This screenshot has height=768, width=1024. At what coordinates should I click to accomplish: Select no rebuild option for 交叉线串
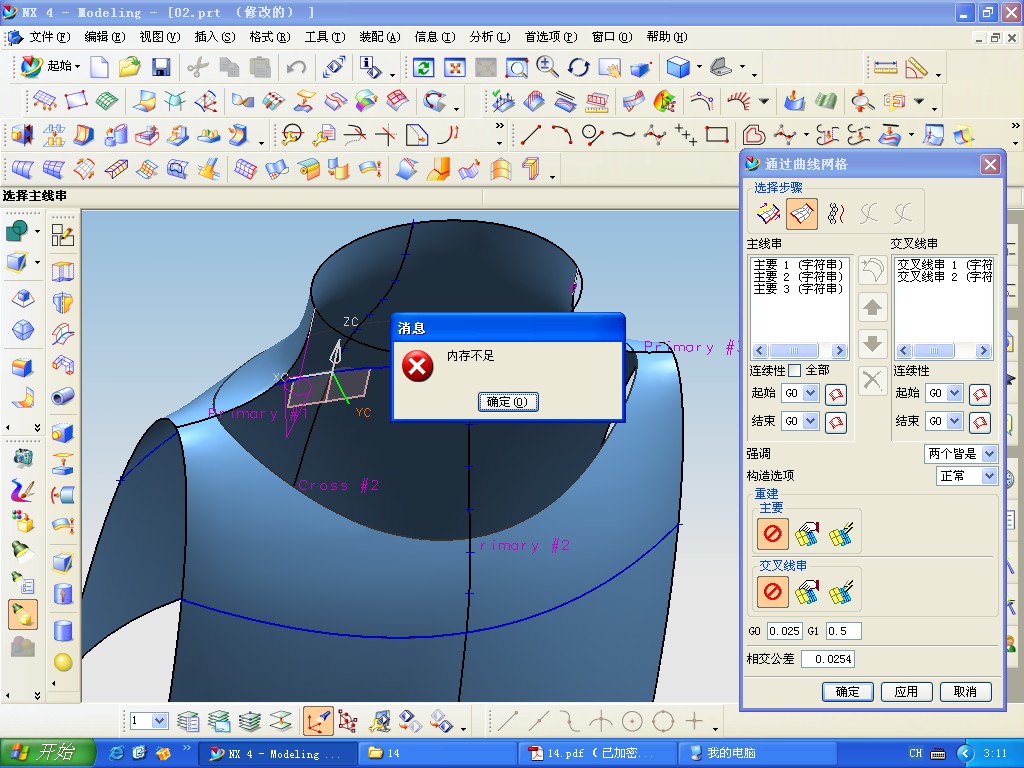[773, 592]
